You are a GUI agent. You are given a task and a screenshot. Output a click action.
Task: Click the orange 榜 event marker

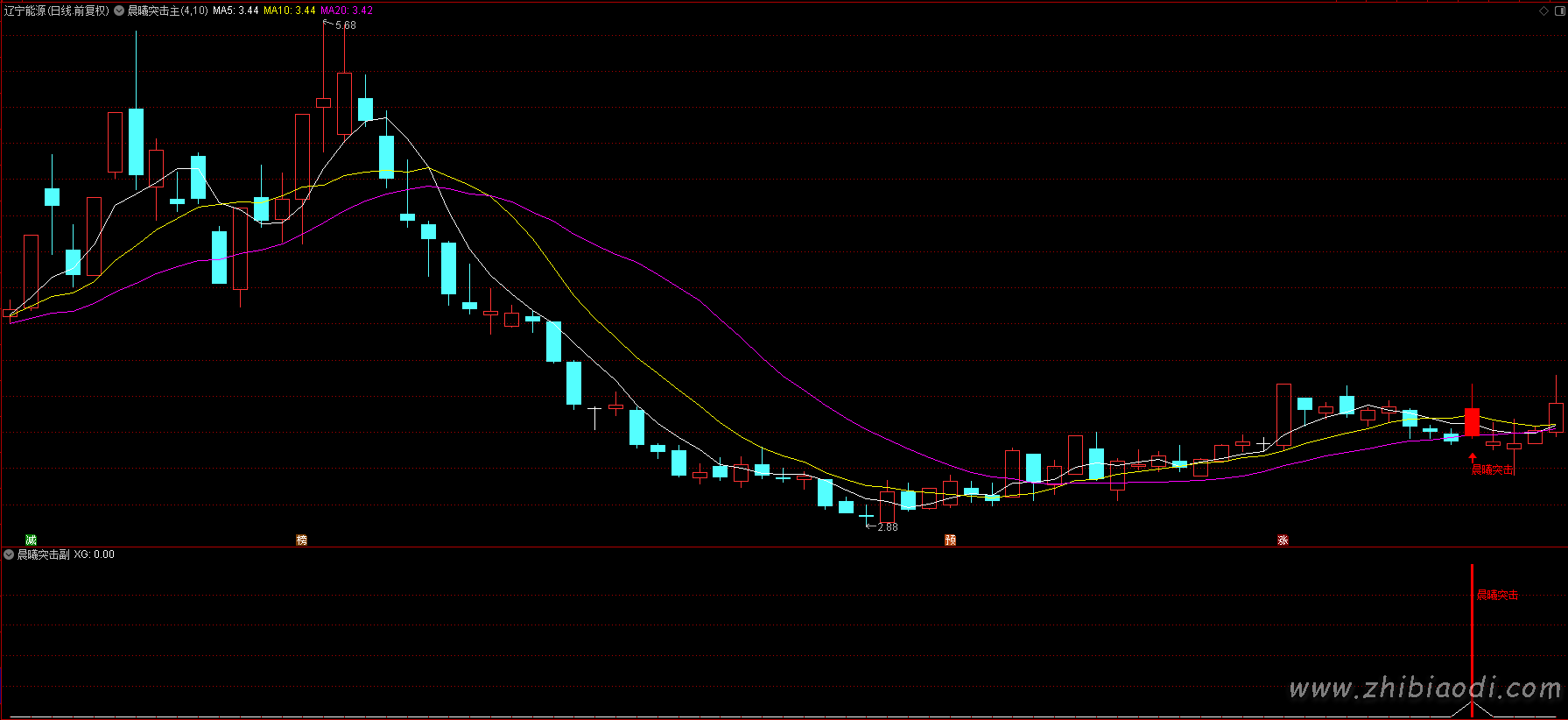302,540
